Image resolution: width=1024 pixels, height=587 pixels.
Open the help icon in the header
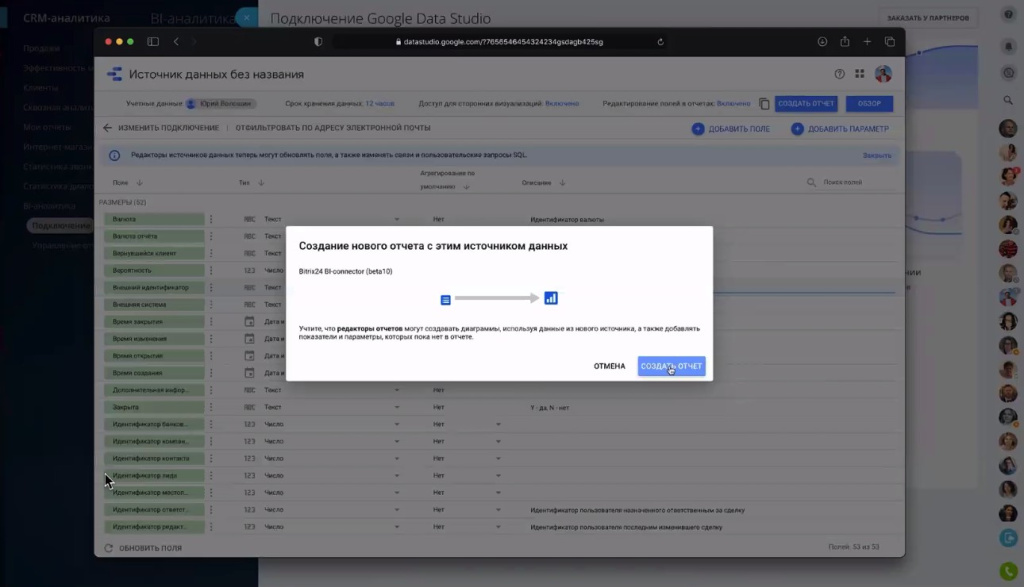[839, 74]
